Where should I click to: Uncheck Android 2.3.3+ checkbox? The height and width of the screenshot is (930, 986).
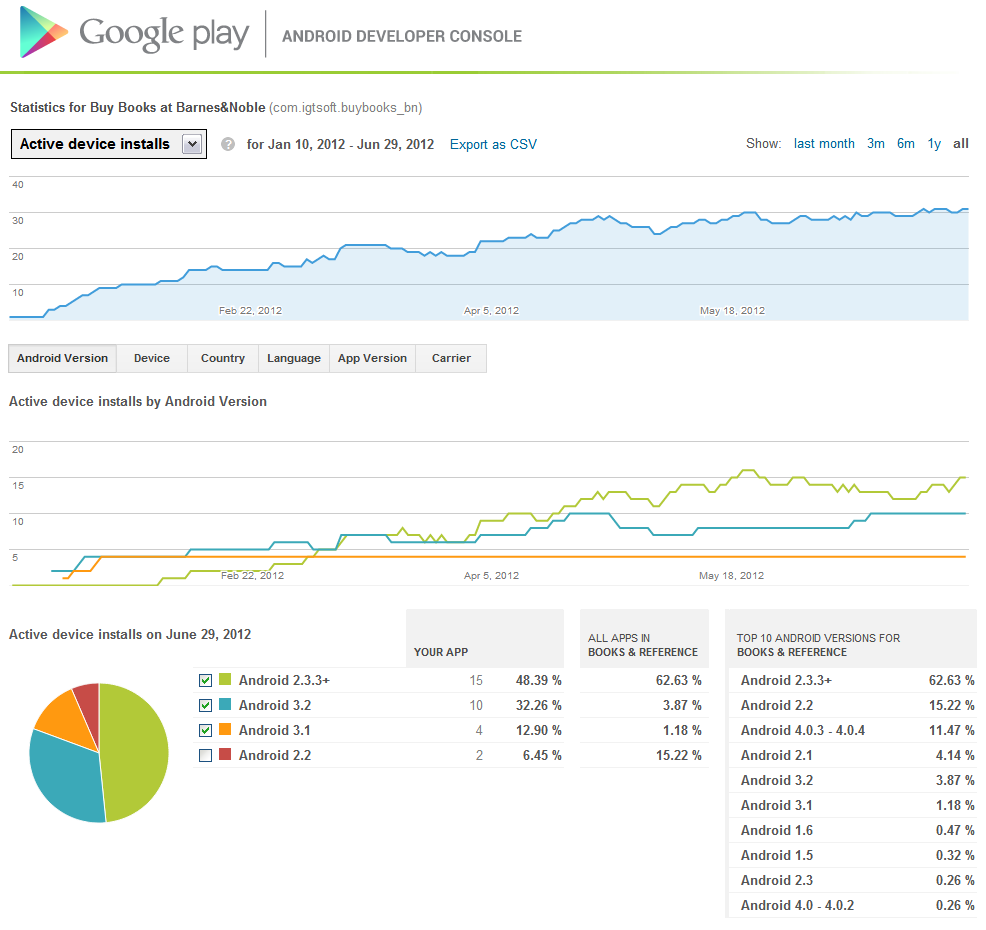[205, 680]
